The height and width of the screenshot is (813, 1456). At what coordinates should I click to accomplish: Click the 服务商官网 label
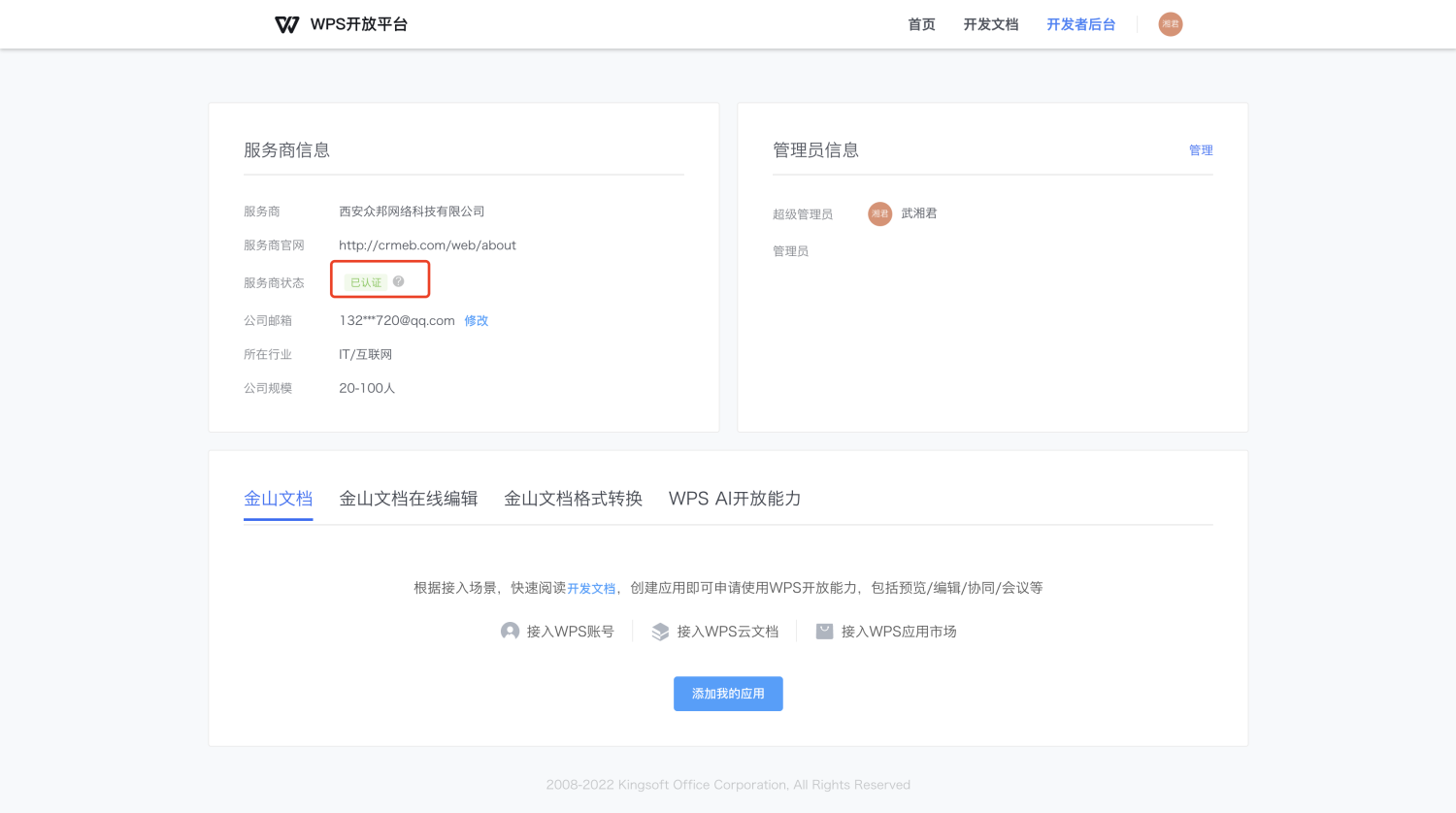(274, 245)
